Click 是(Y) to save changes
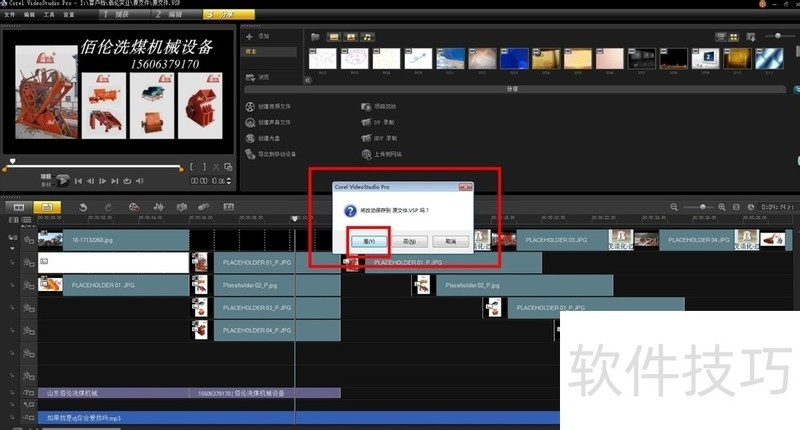800x430 pixels. pyautogui.click(x=369, y=241)
